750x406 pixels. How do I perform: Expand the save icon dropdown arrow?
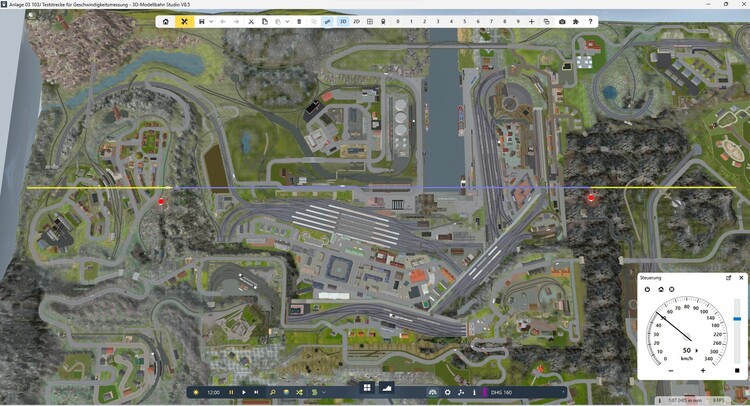click(x=212, y=21)
